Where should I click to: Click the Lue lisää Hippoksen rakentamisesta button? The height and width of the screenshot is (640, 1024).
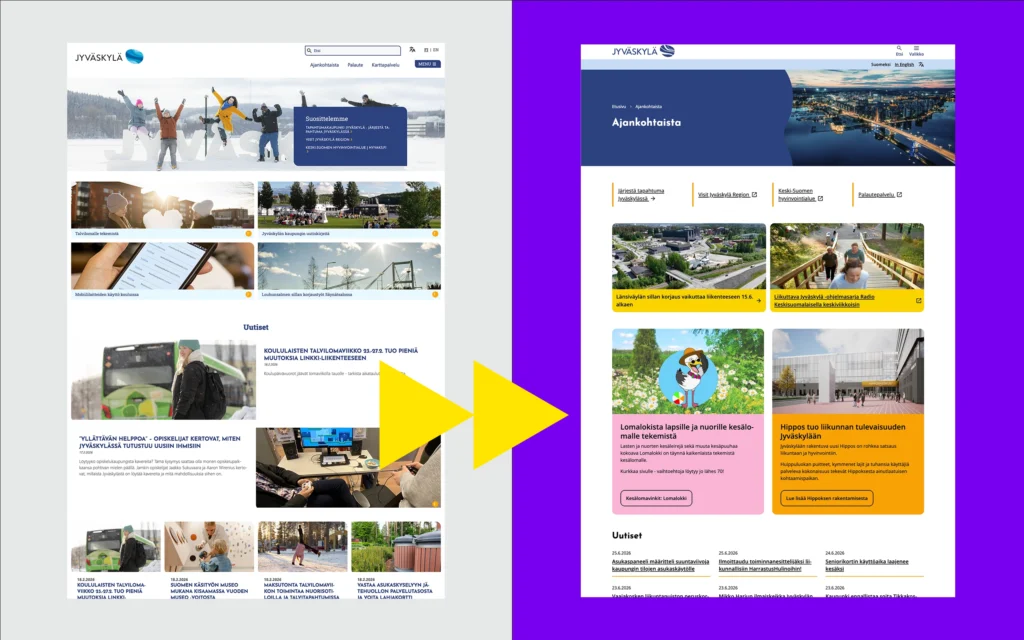826,498
